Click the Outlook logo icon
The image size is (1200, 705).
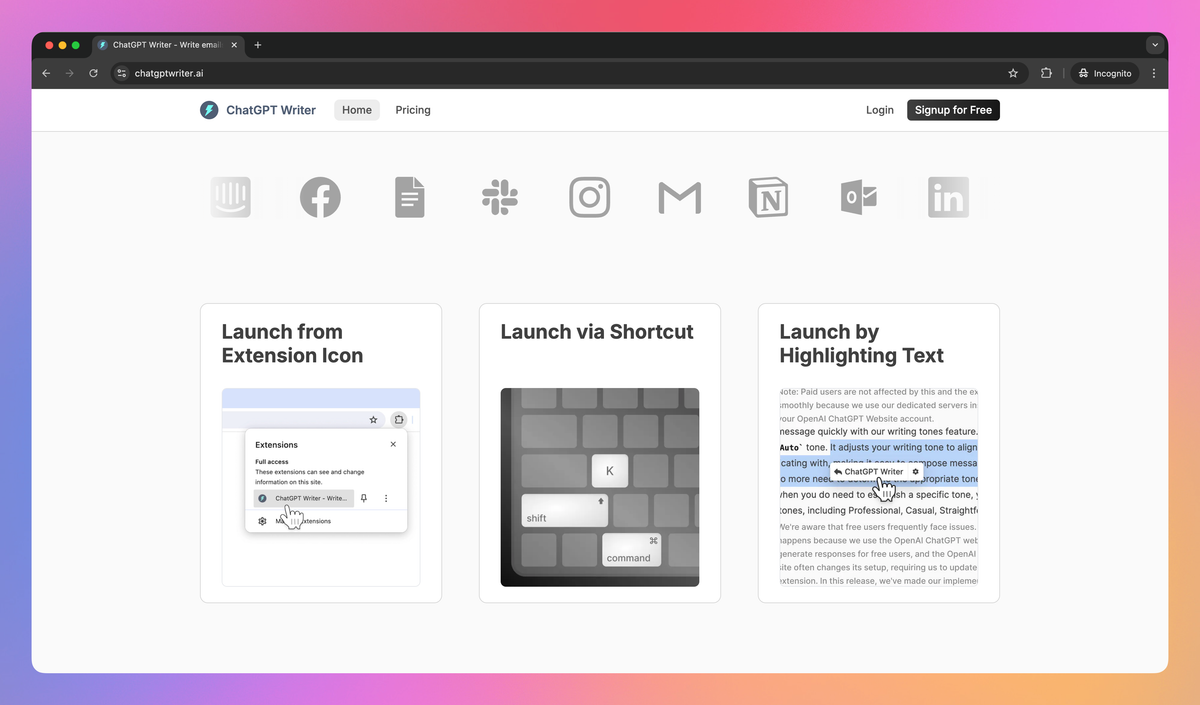tap(859, 197)
